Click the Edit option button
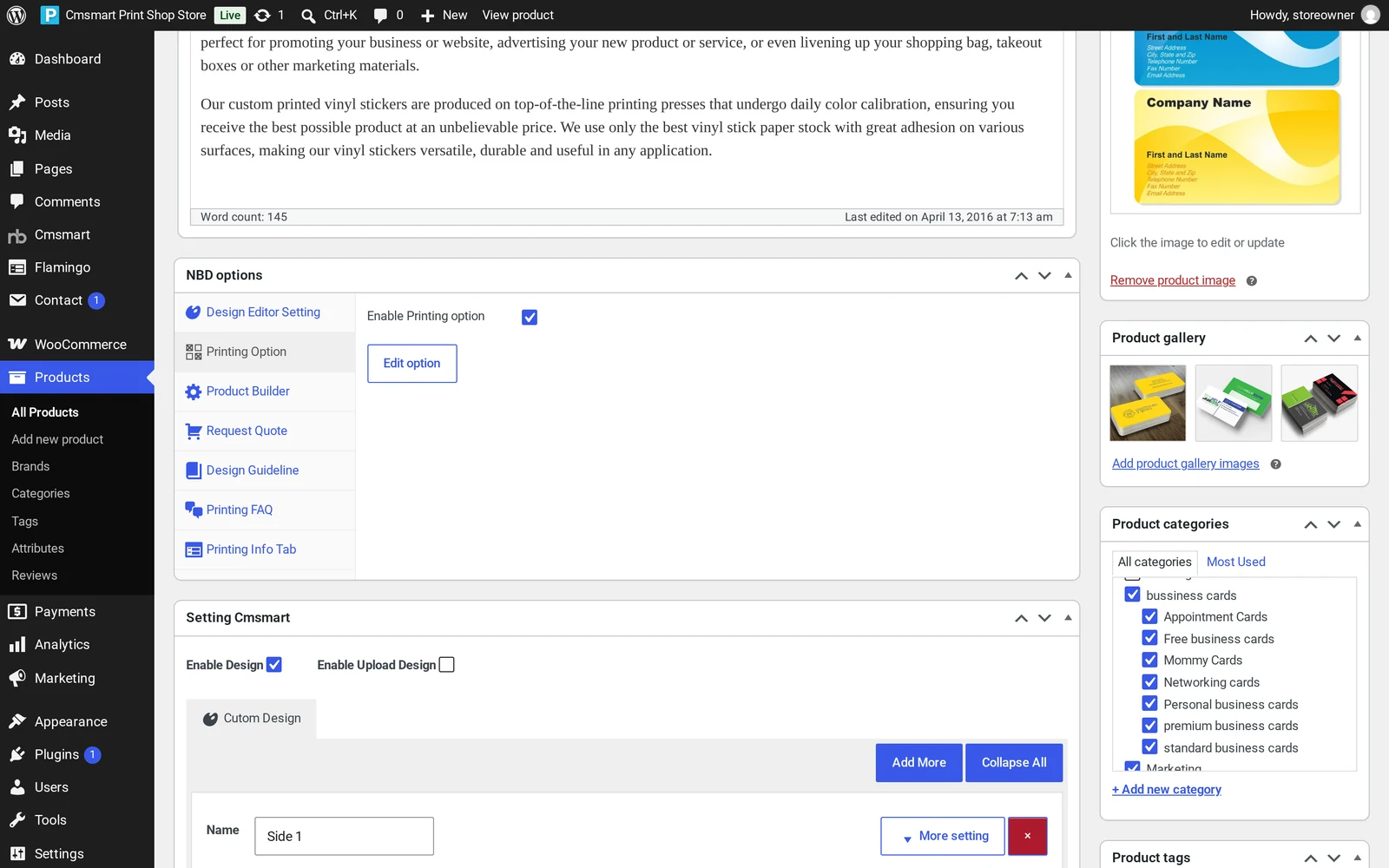The height and width of the screenshot is (868, 1389). coord(412,364)
